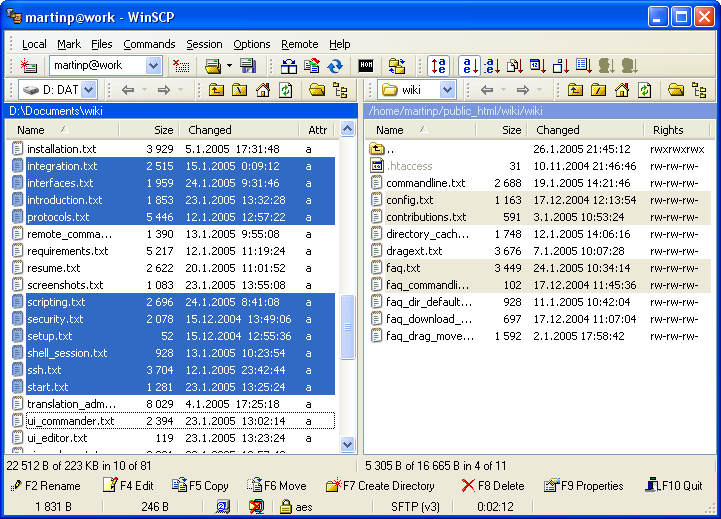Go to local root directory icon
The width and height of the screenshot is (721, 519).
click(x=239, y=90)
